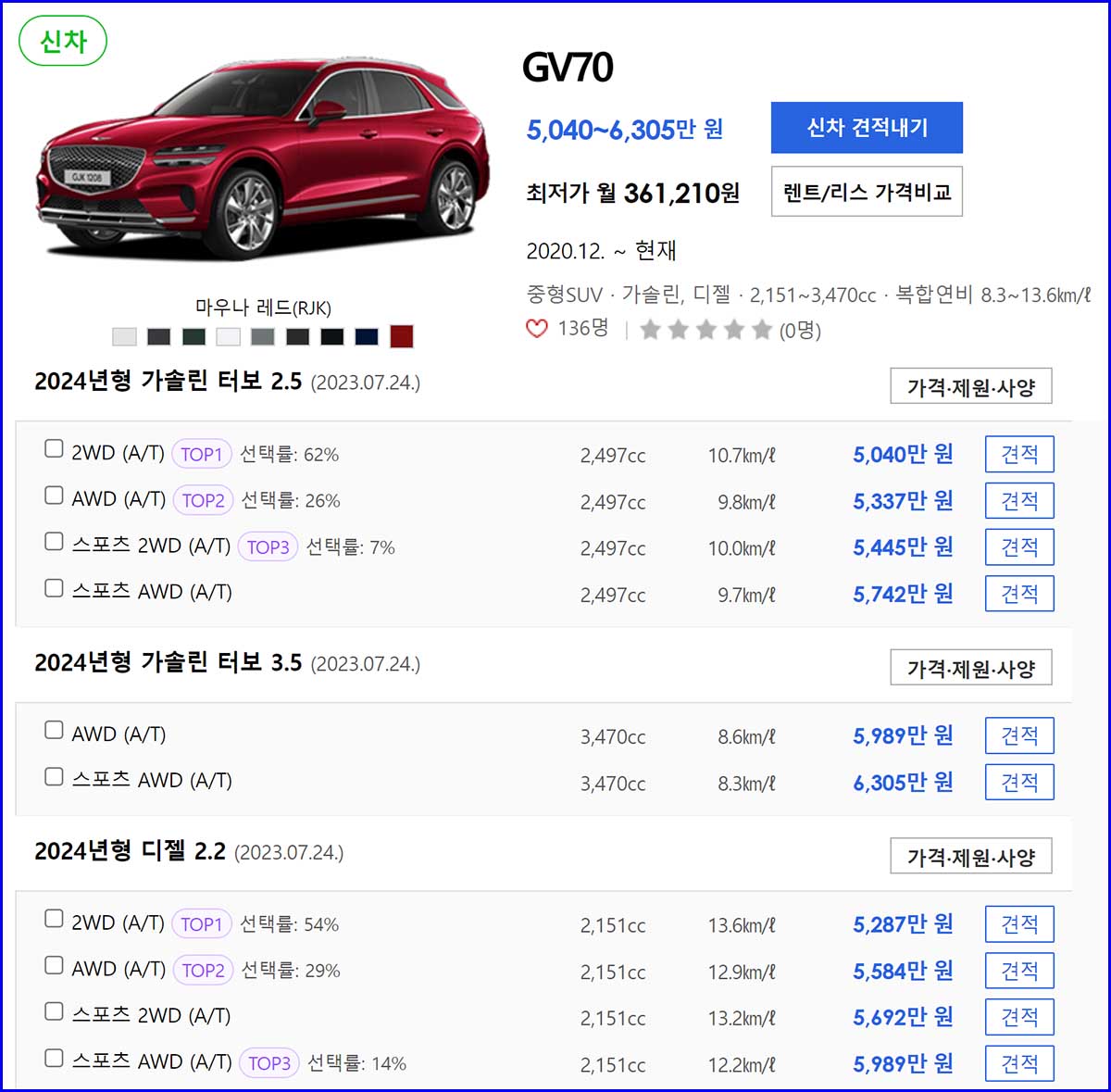The height and width of the screenshot is (1092, 1111).
Task: Click 견적 next to the 5,040만 원 trim
Action: coord(1019,454)
